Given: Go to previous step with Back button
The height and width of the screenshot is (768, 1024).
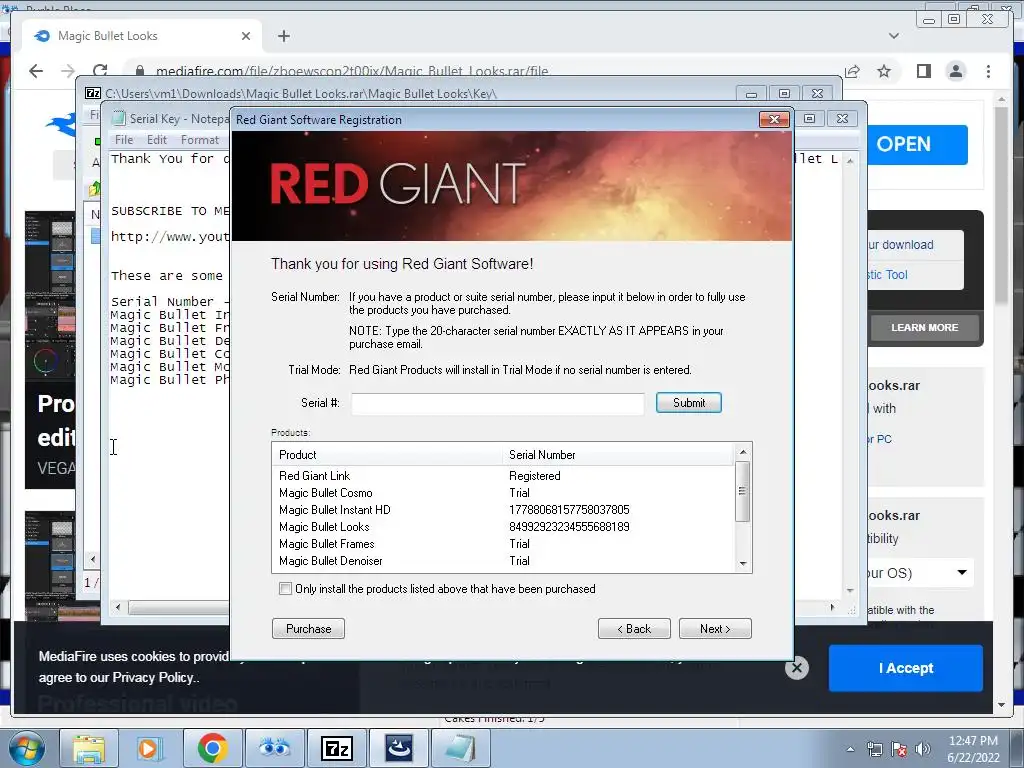Looking at the screenshot, I should 634,628.
